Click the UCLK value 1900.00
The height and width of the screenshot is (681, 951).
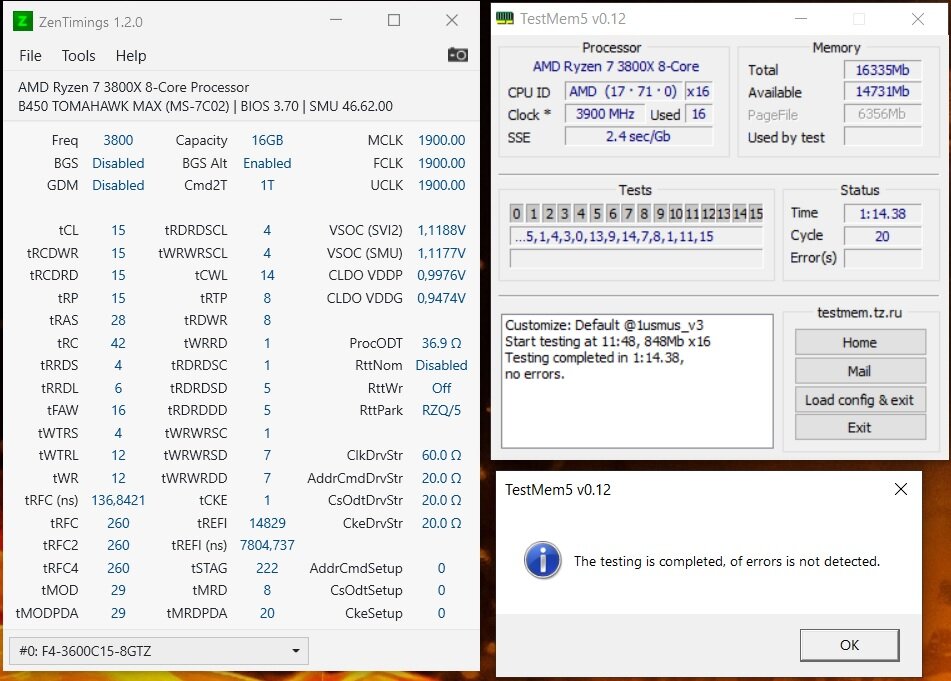coord(442,185)
